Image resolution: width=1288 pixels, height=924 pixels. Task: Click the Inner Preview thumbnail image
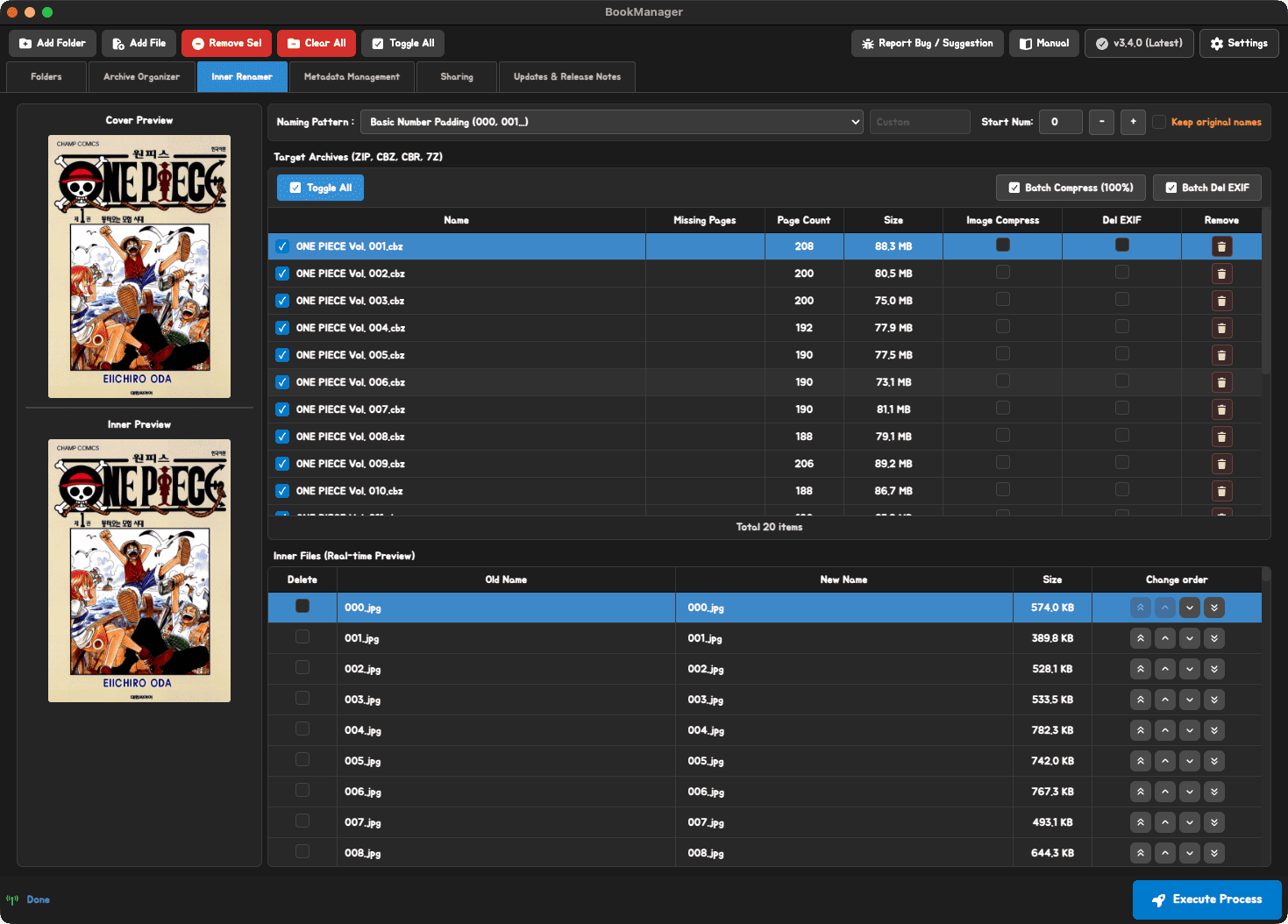click(x=139, y=571)
